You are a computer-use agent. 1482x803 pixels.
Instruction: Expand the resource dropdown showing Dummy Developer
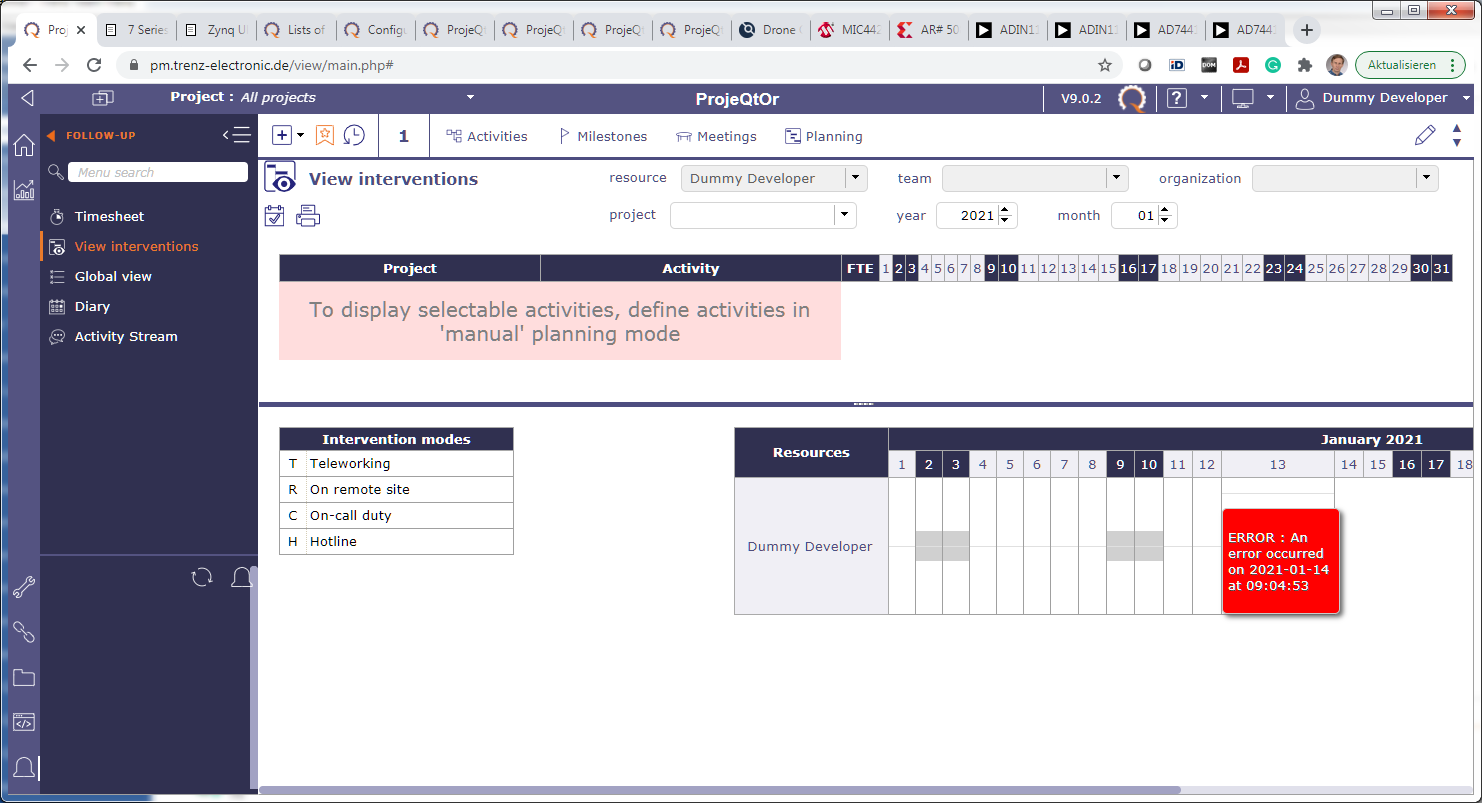pos(855,179)
